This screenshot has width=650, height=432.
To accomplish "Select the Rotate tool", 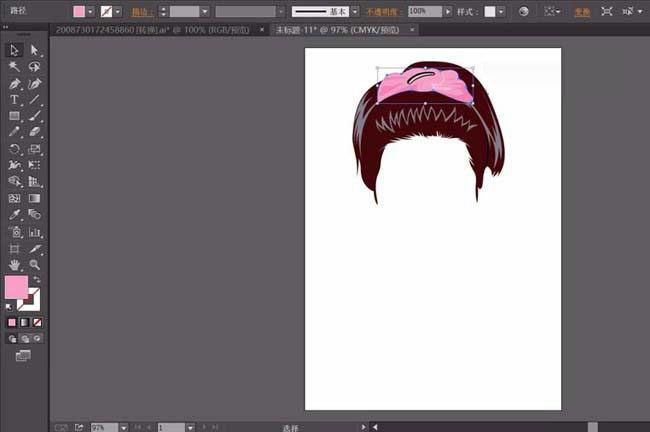I will 15,149.
